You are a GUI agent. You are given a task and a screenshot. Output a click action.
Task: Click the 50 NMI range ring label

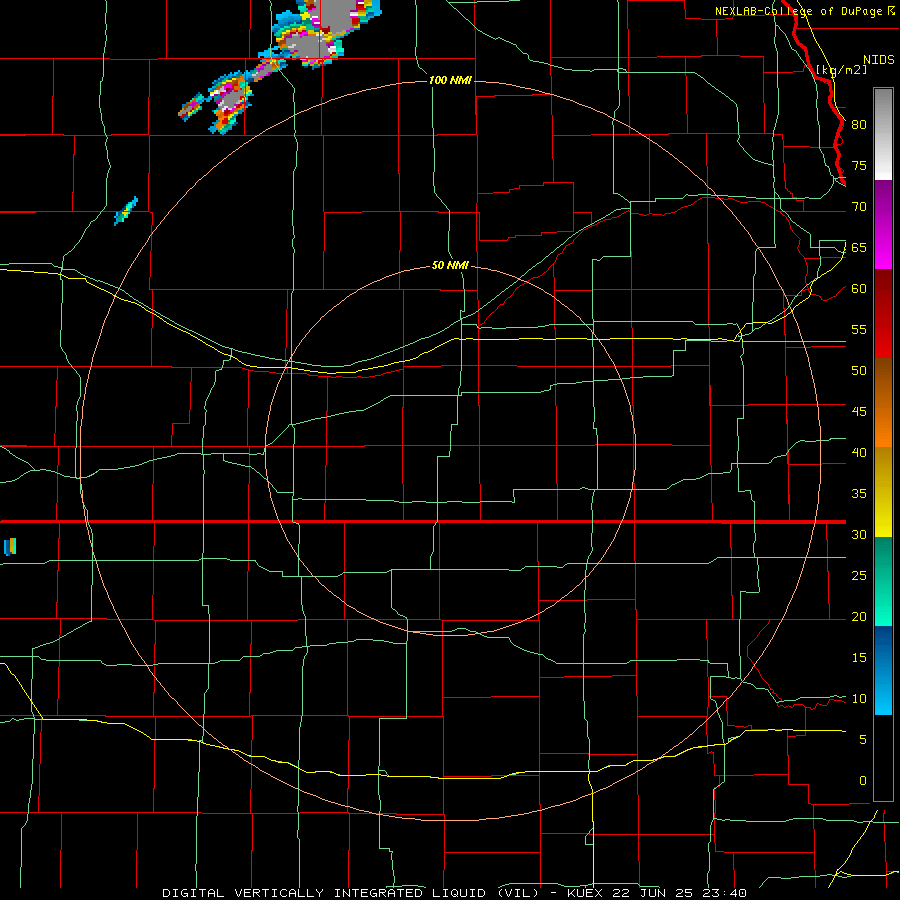450,265
